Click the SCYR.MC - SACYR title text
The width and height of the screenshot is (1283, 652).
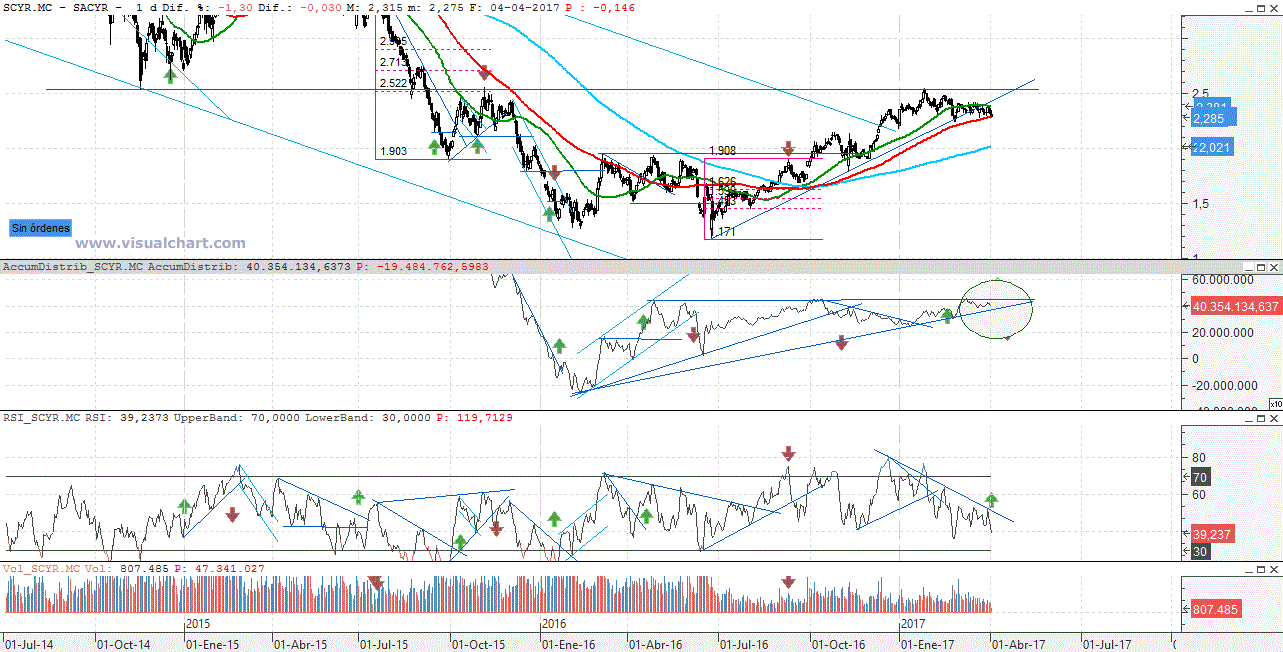[x=63, y=7]
